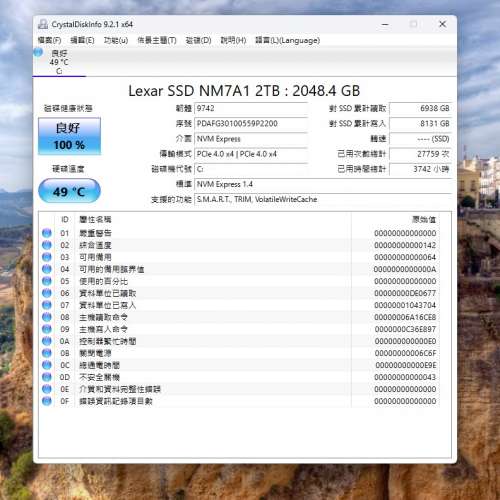Click the 49 °C temperature button

pyautogui.click(x=69, y=191)
